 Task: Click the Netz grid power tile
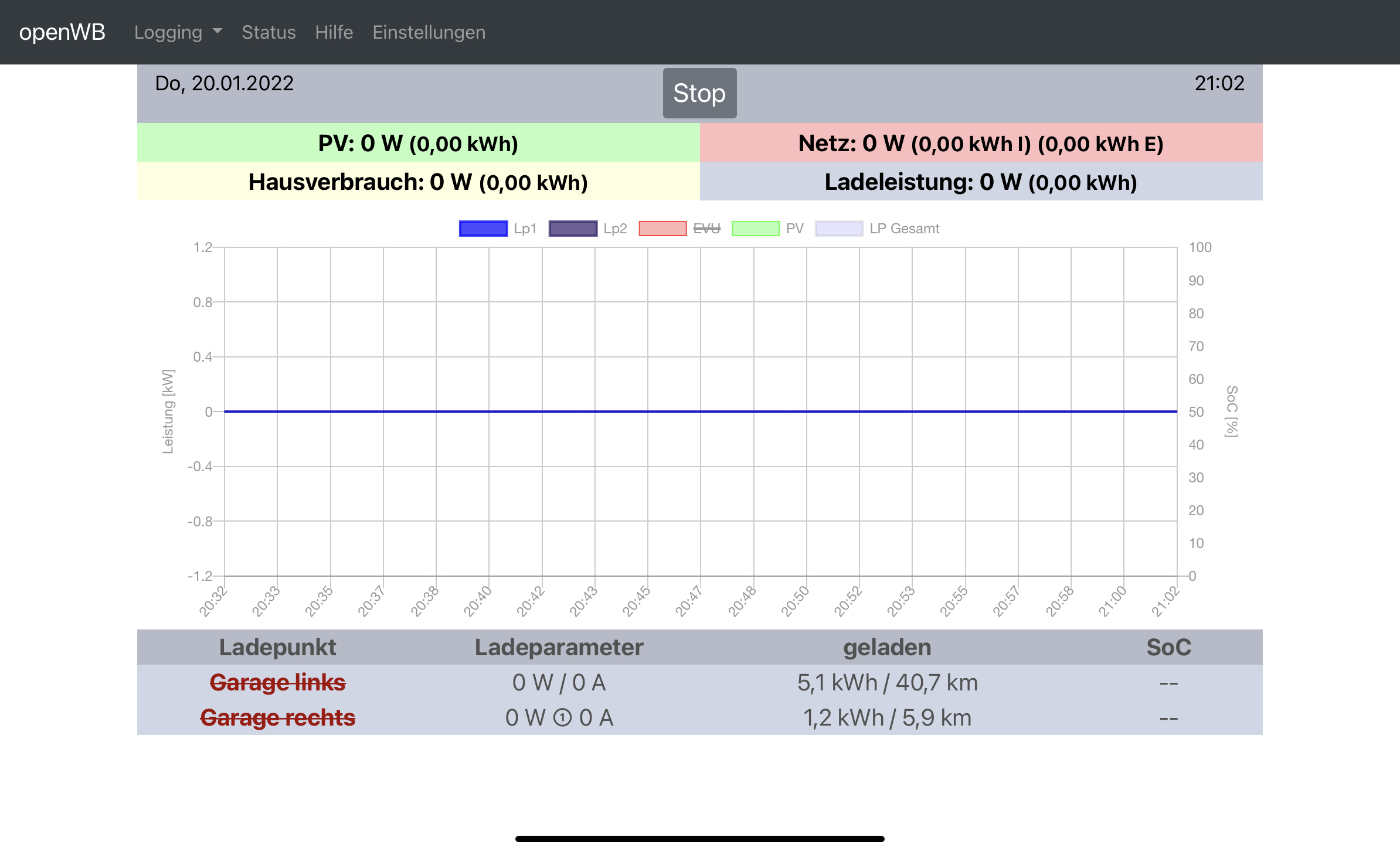[980, 143]
